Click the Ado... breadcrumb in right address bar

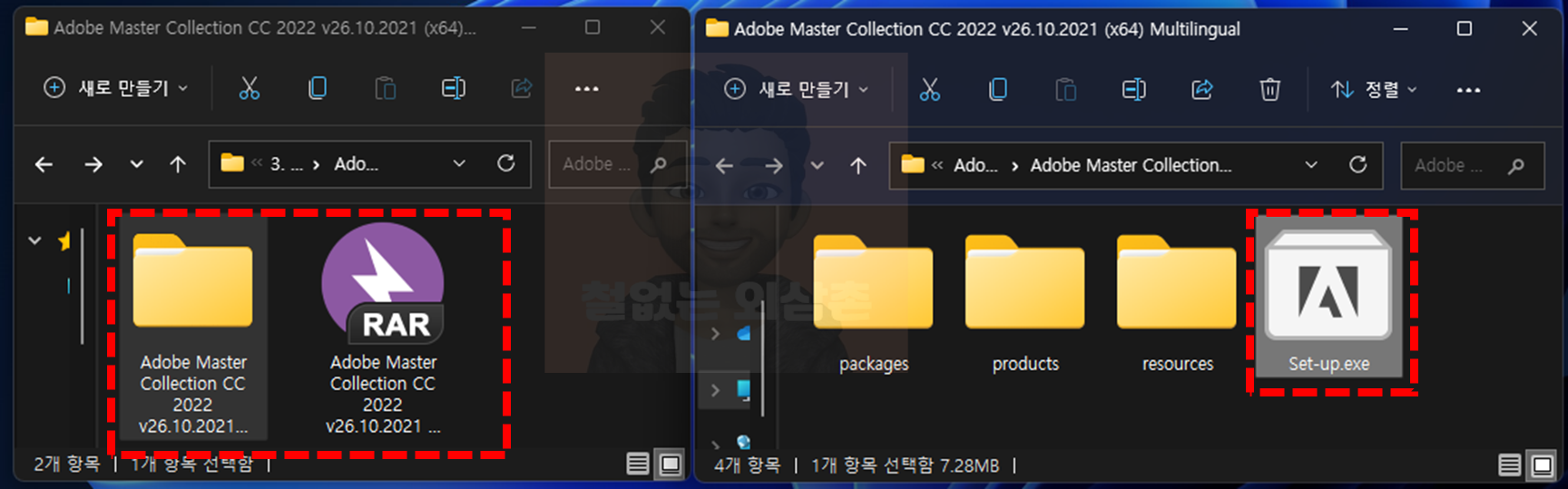[x=975, y=165]
